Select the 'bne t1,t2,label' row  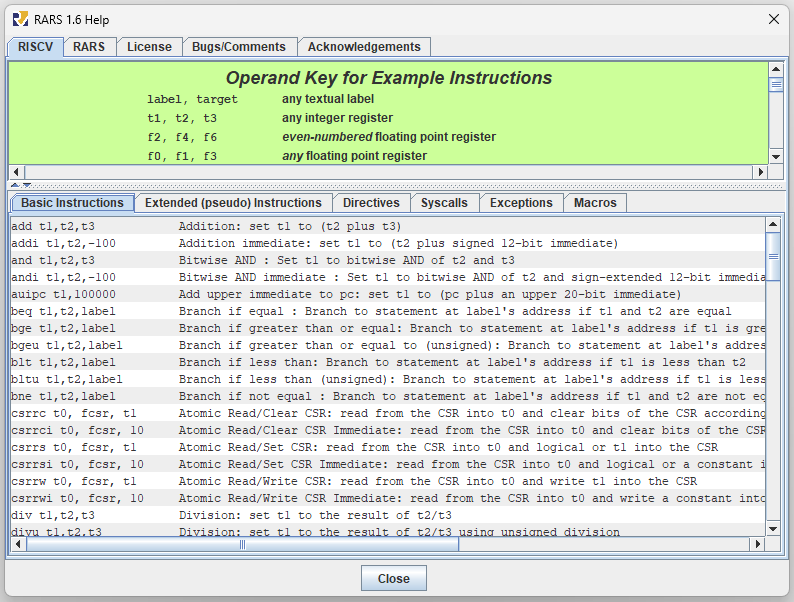388,396
